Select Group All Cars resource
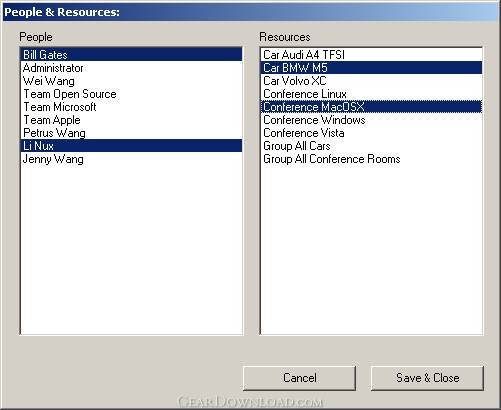 coord(371,146)
